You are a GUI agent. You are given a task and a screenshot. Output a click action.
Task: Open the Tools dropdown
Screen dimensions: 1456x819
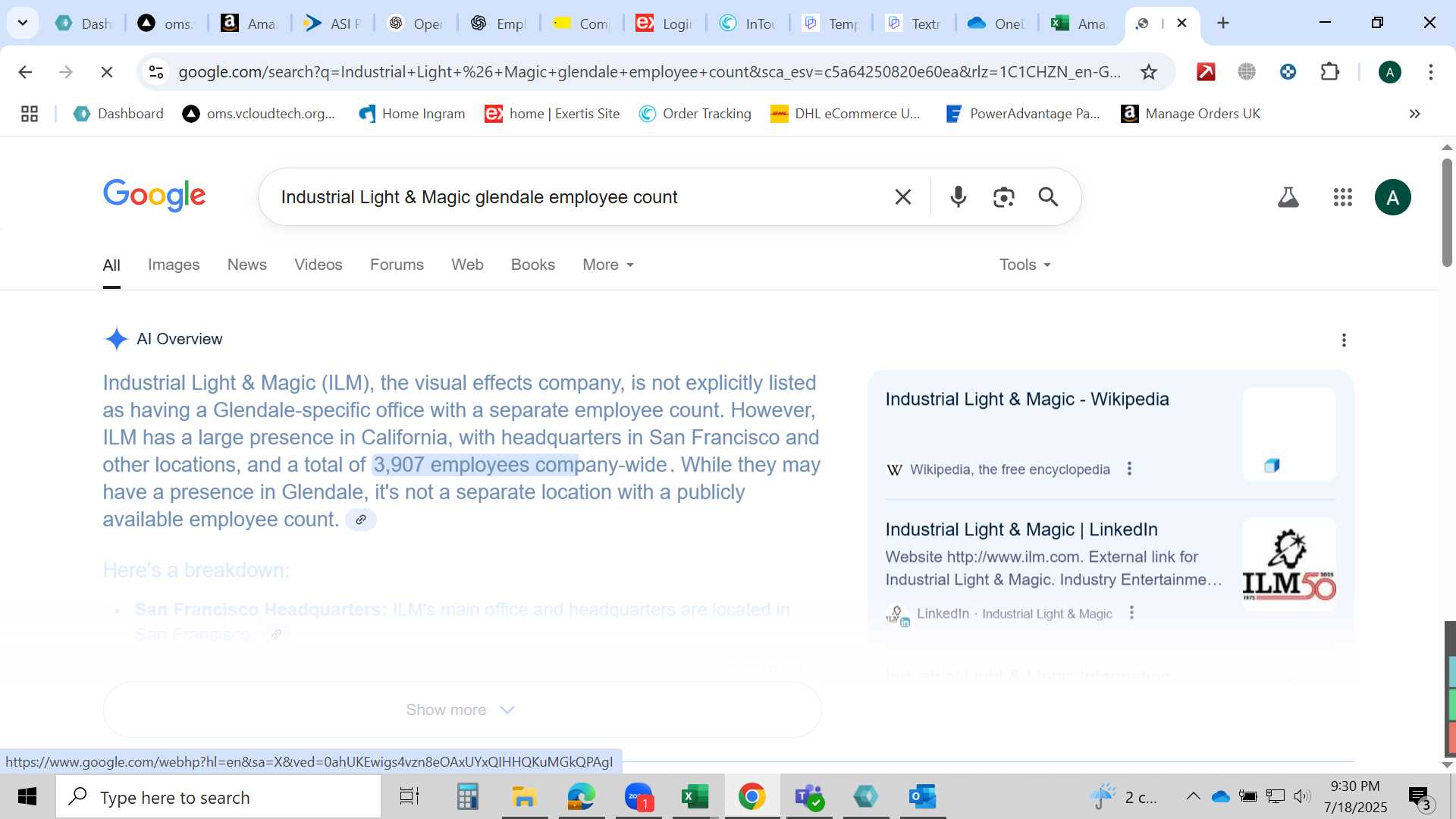pos(1025,265)
